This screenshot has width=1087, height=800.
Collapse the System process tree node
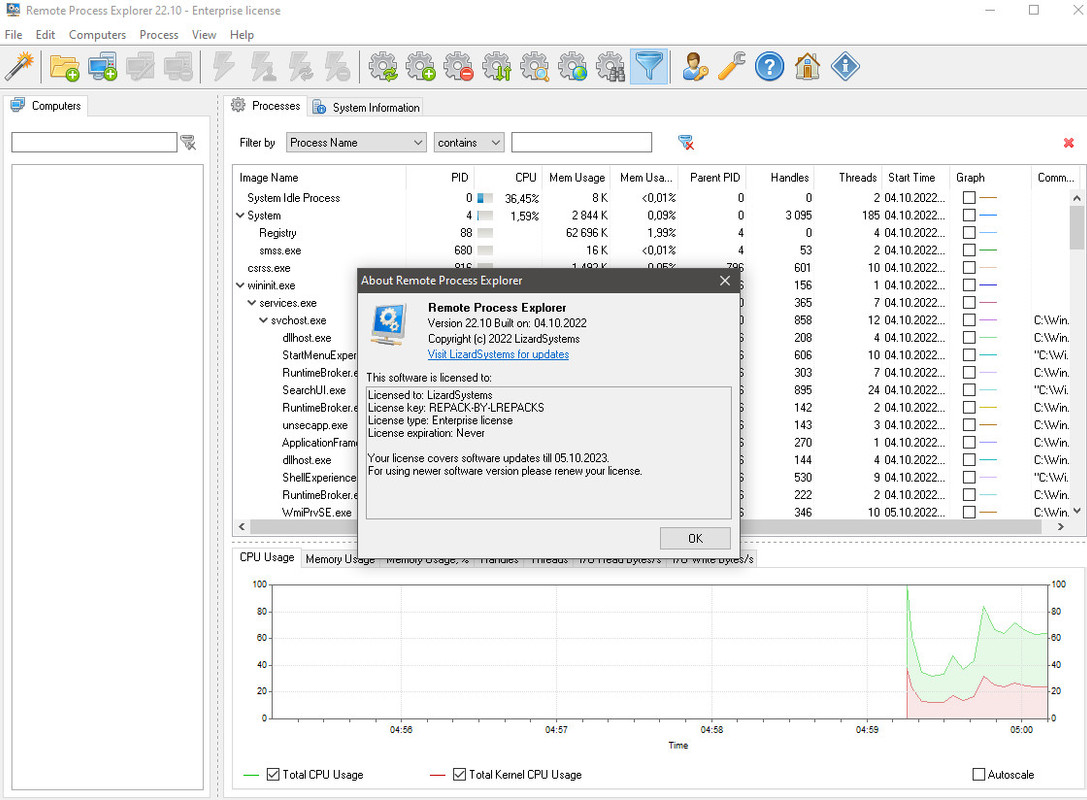[240, 216]
